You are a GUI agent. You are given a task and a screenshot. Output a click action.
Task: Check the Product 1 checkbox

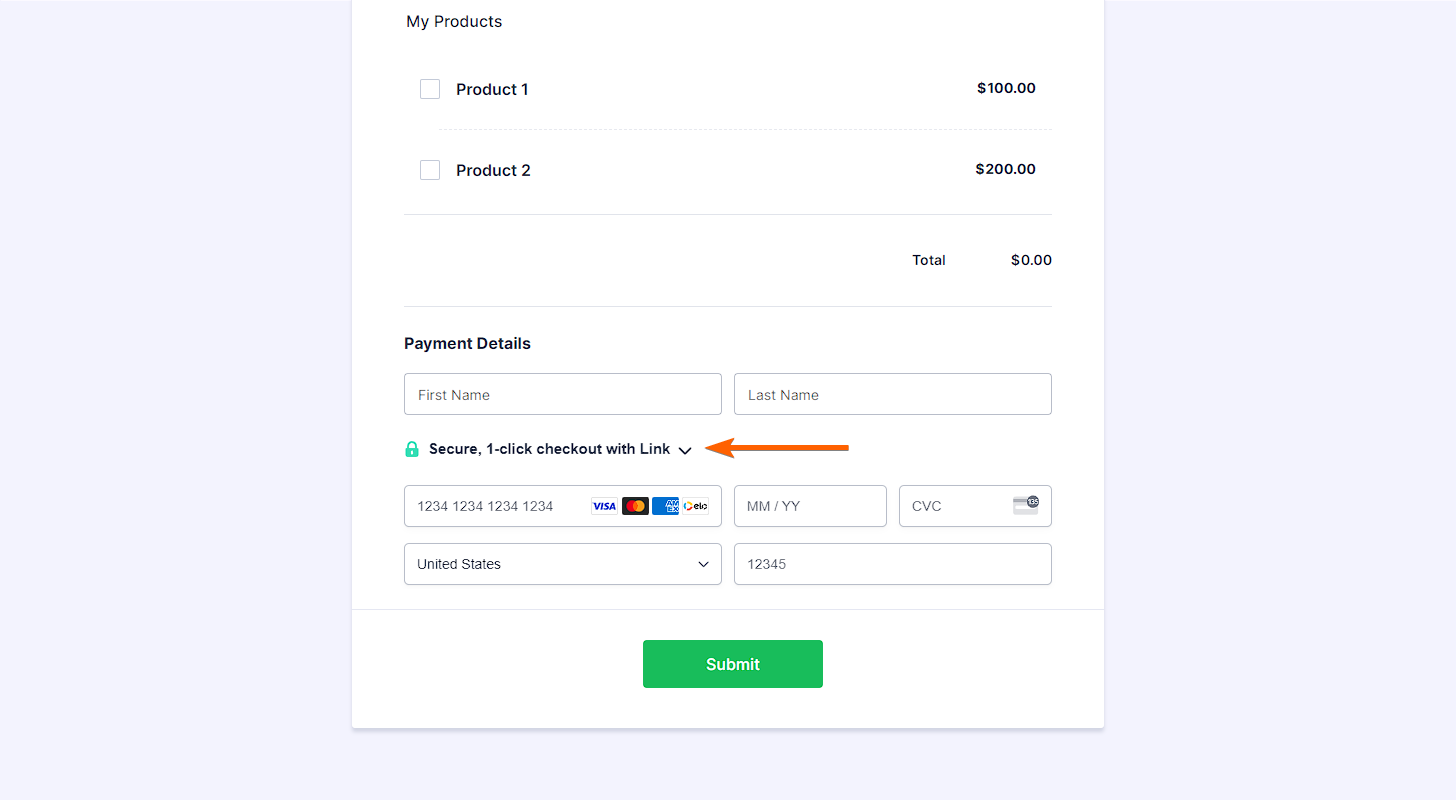[430, 89]
